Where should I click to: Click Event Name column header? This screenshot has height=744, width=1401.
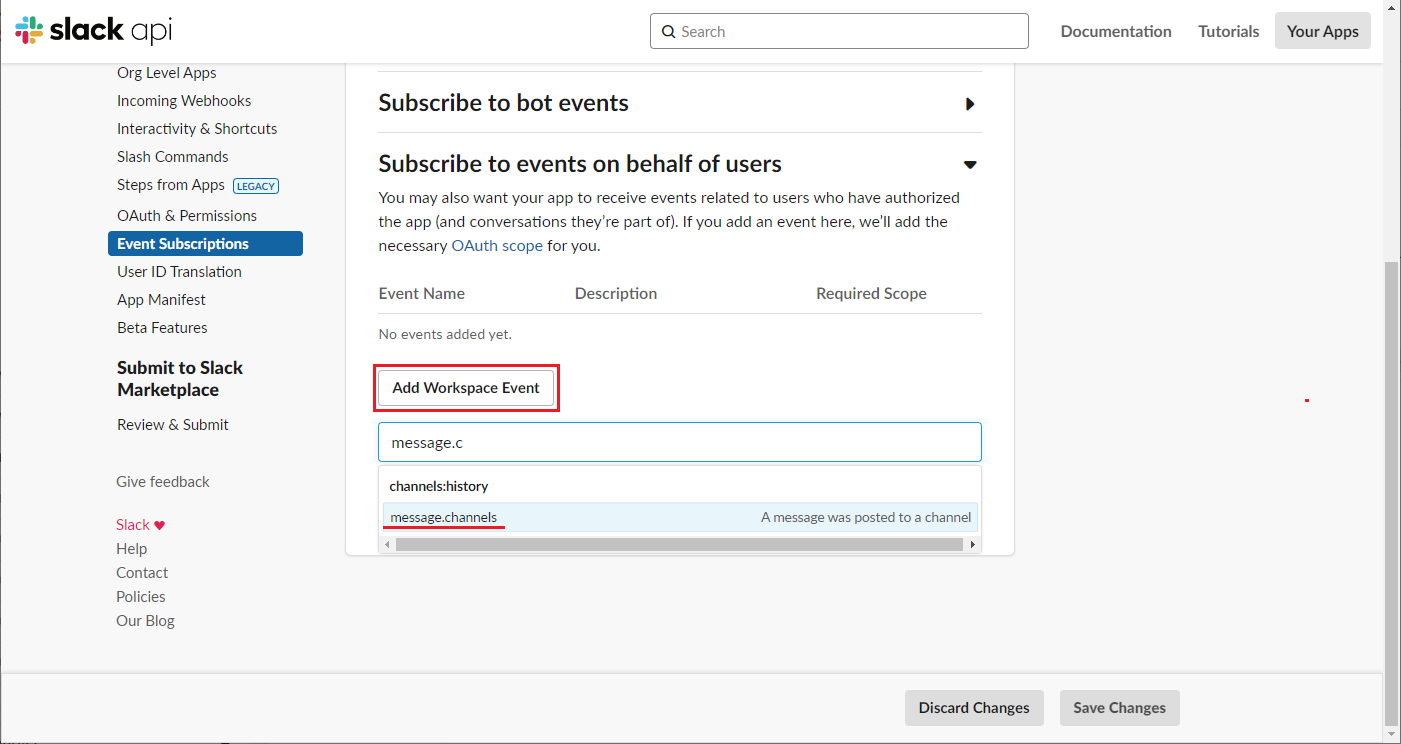(x=422, y=294)
